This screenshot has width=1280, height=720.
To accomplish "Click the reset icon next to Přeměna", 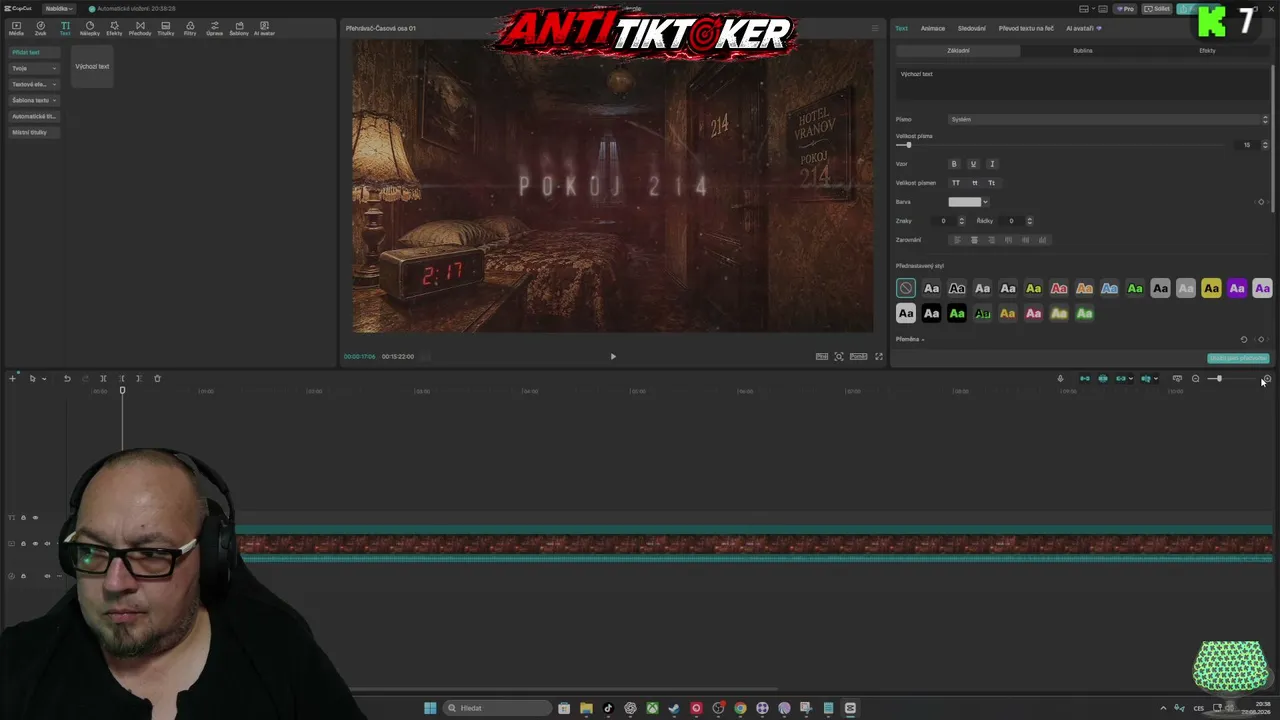I will click(x=1244, y=340).
